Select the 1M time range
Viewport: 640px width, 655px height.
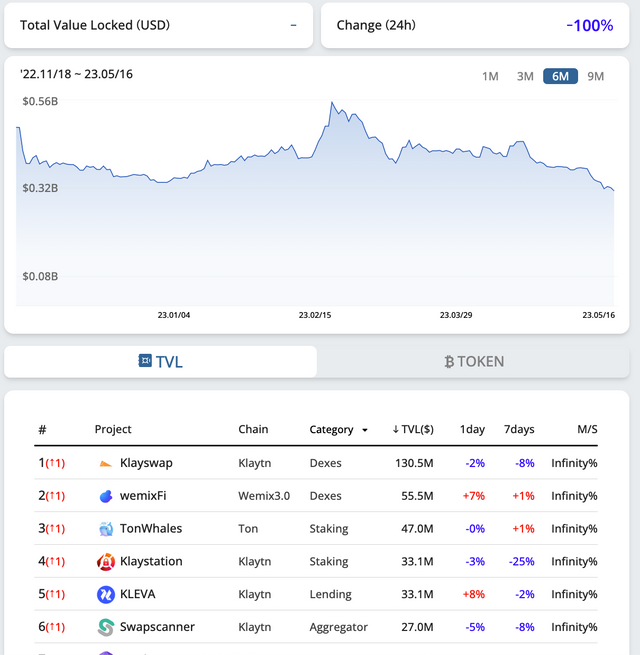[x=490, y=76]
